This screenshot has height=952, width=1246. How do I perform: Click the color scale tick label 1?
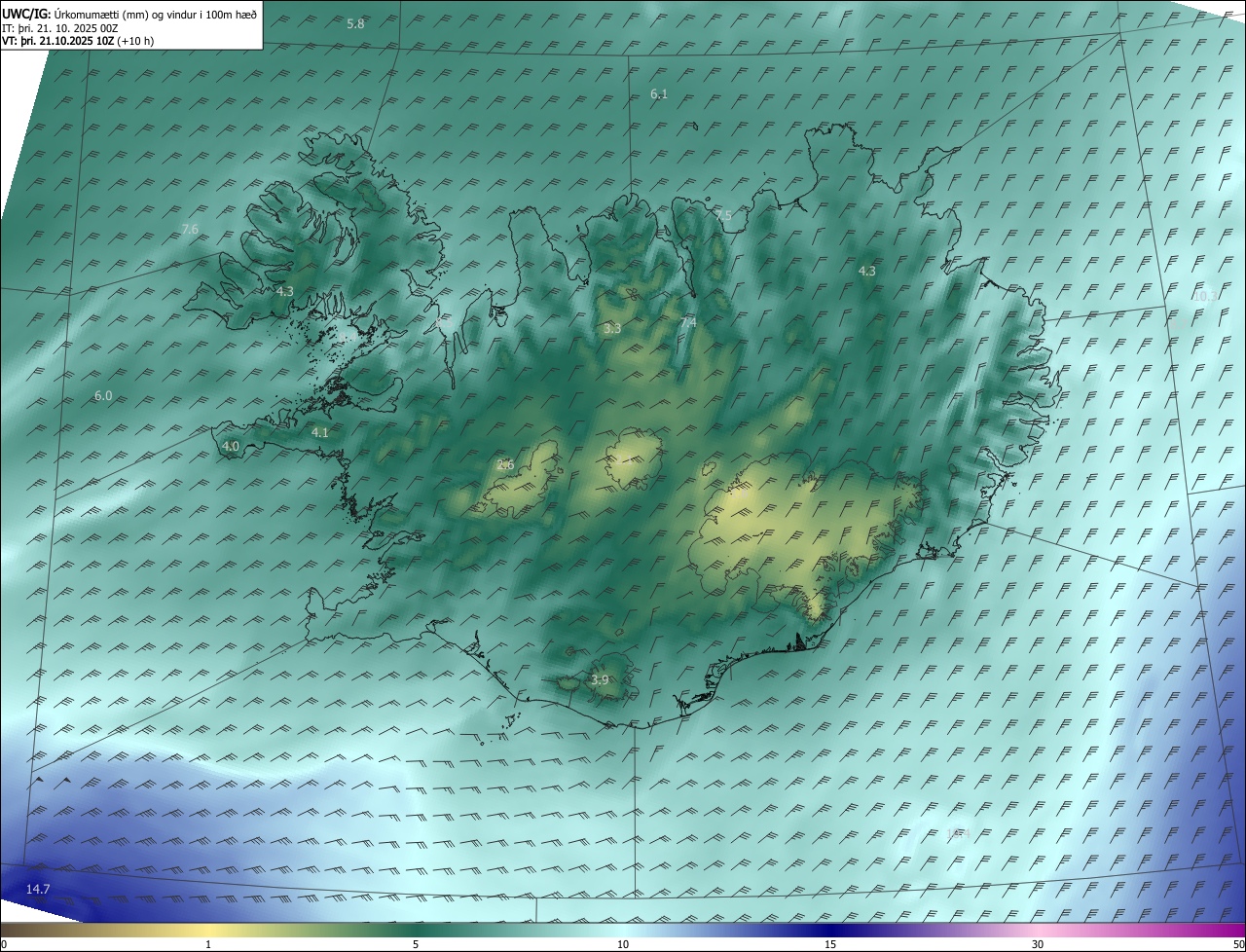[x=208, y=944]
